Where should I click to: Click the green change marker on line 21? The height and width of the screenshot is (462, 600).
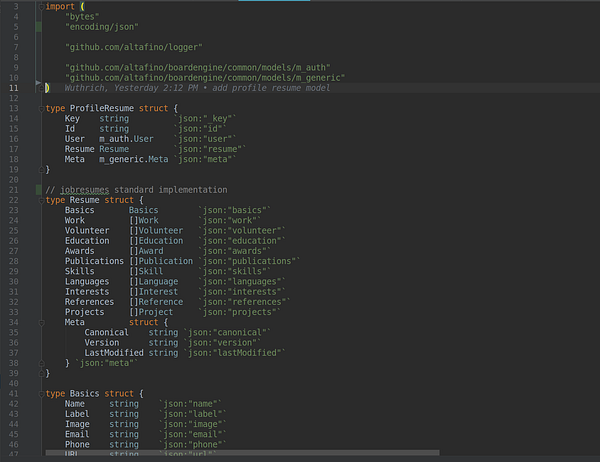pos(38,189)
